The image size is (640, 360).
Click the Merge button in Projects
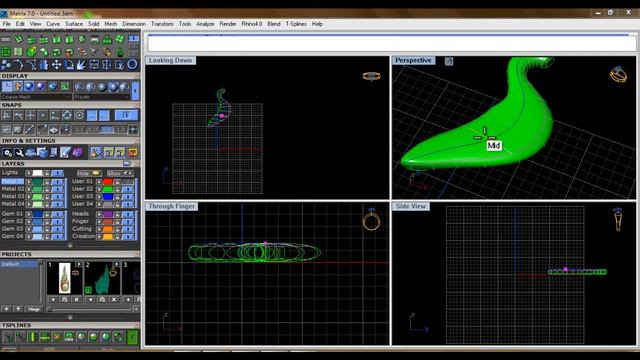pyautogui.click(x=33, y=309)
